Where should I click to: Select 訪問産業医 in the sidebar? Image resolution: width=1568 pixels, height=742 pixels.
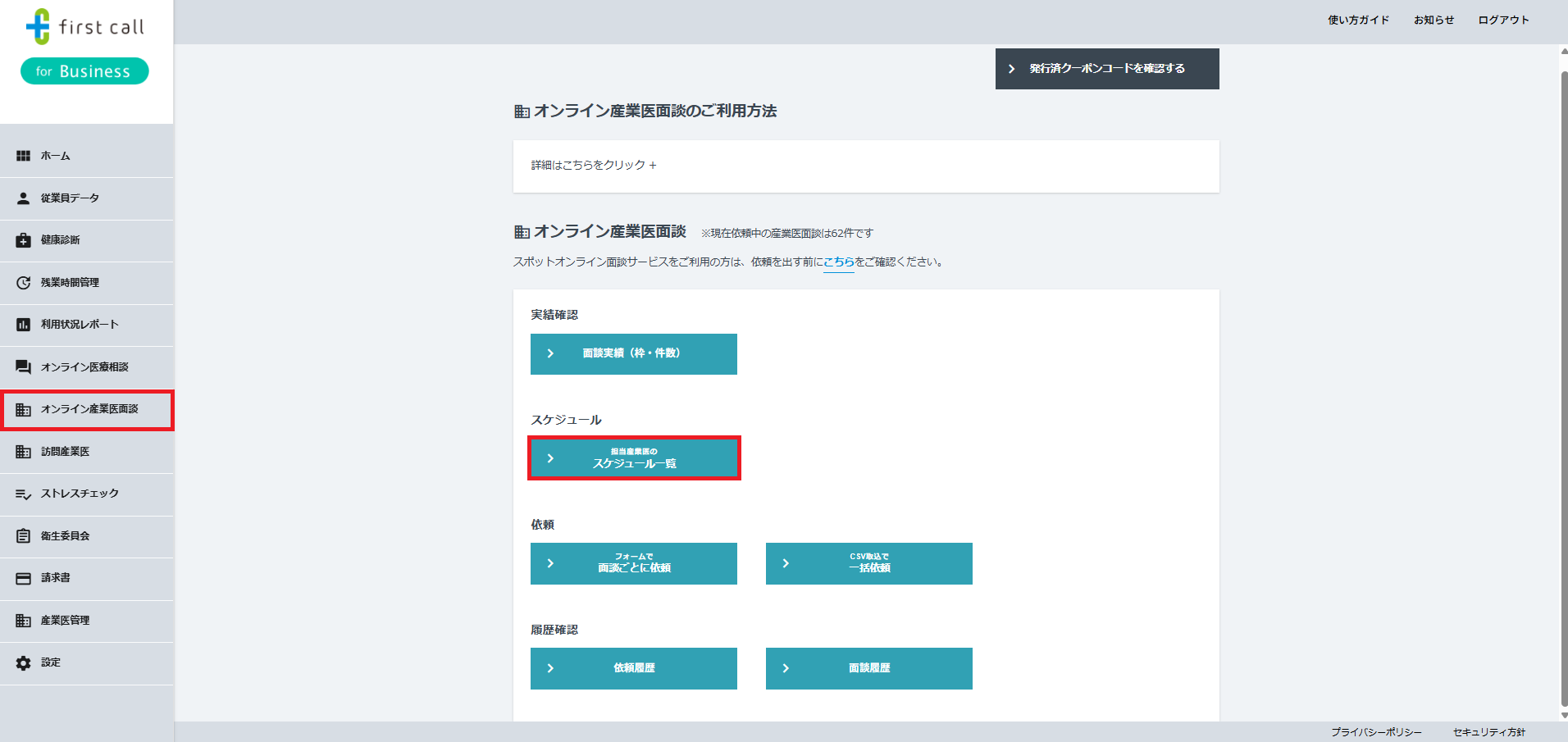87,452
